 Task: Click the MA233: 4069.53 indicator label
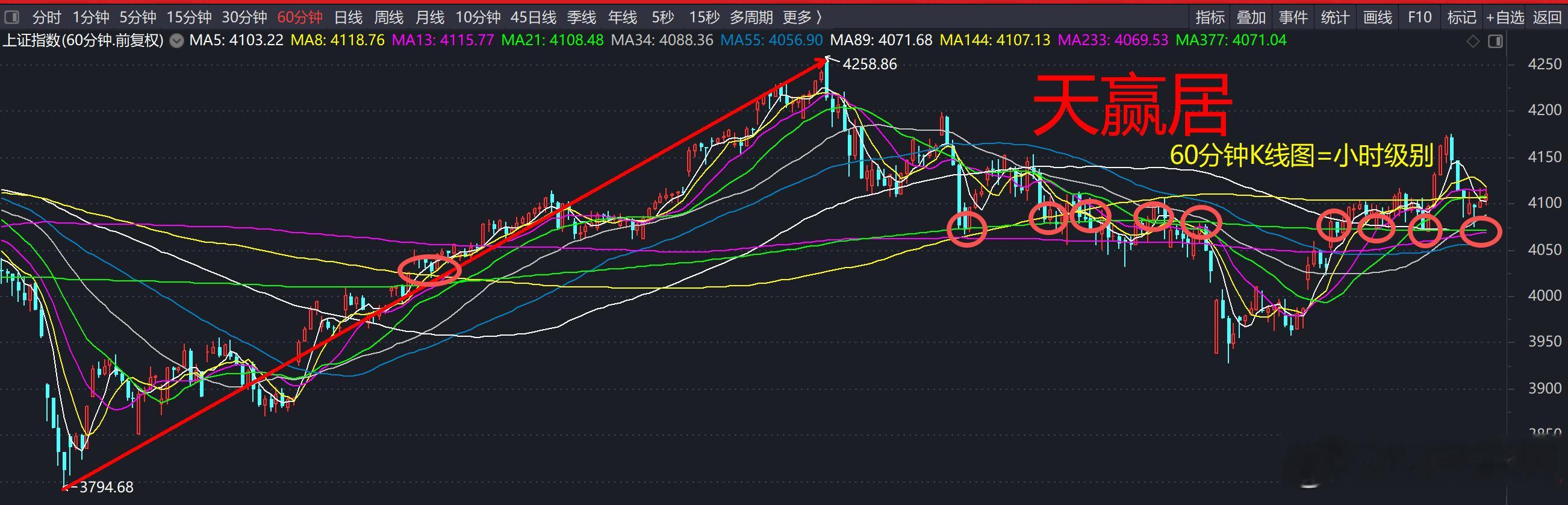[x=1113, y=41]
